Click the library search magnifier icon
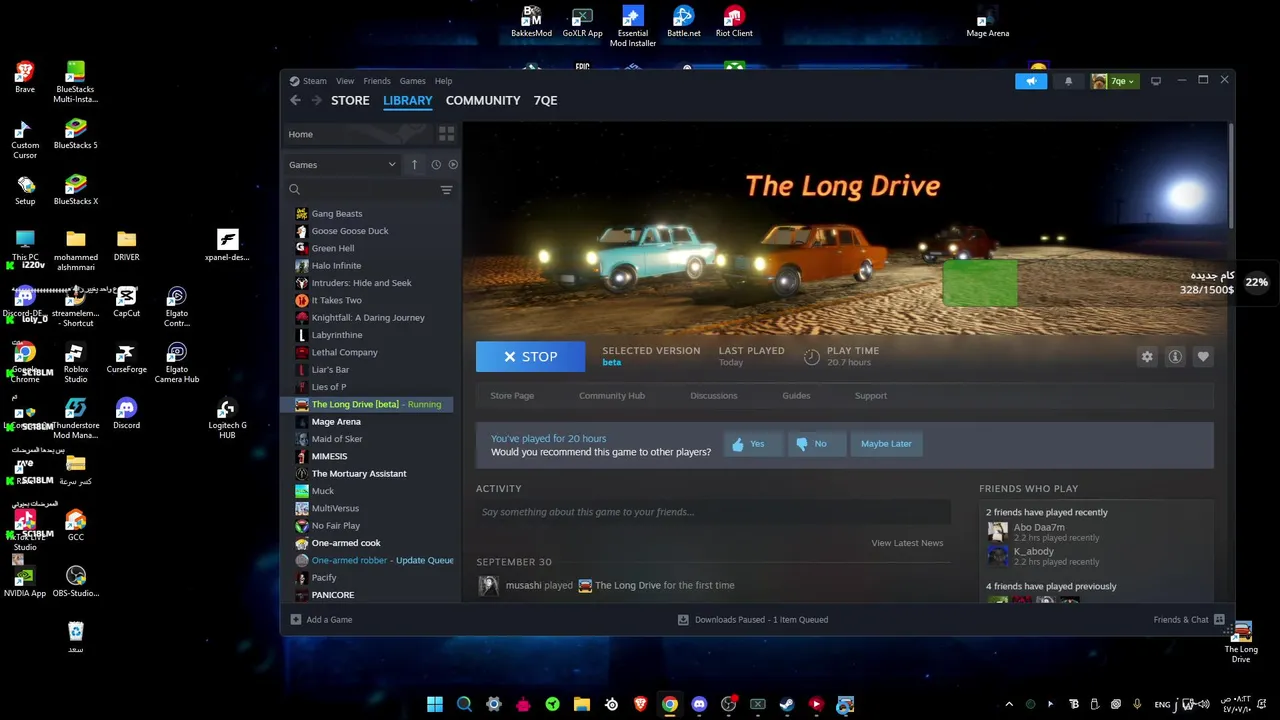 click(x=294, y=189)
